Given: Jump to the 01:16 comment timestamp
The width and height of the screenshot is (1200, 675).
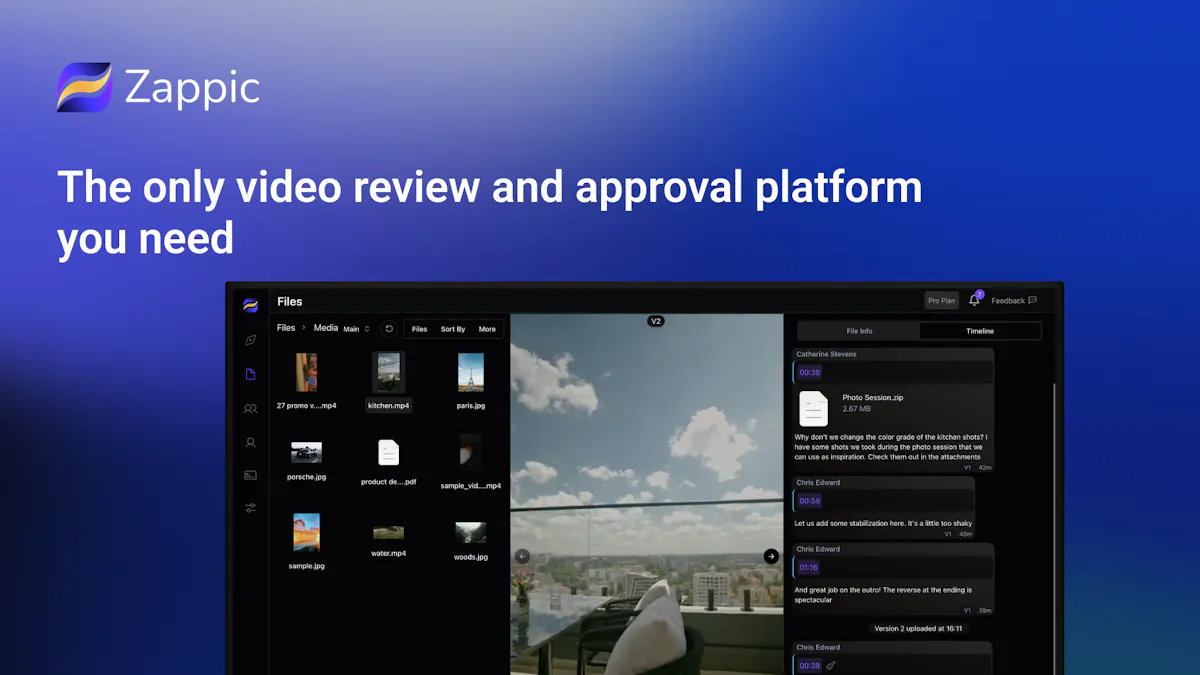Looking at the screenshot, I should pyautogui.click(x=809, y=567).
